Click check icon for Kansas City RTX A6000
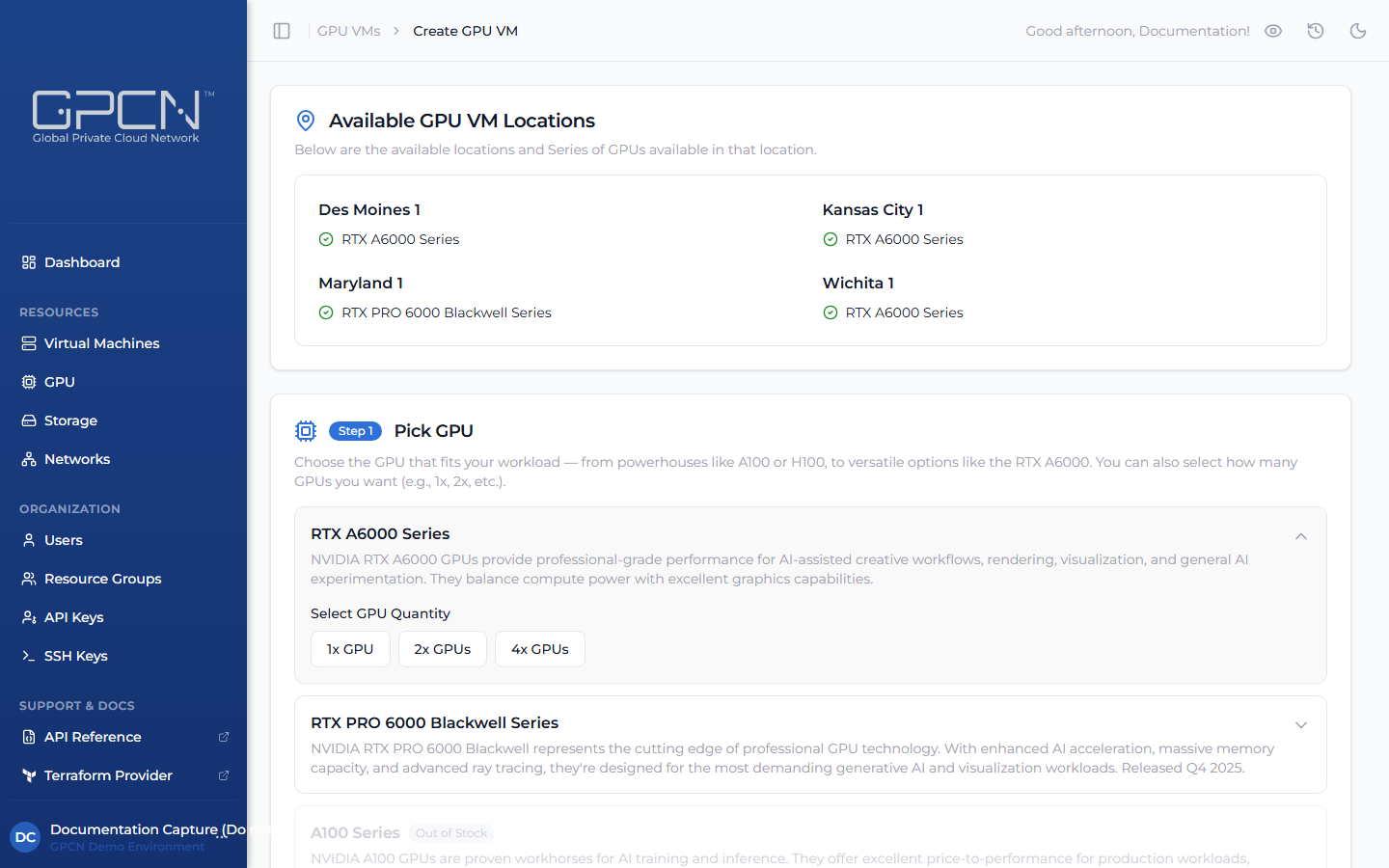The image size is (1389, 868). tap(831, 239)
